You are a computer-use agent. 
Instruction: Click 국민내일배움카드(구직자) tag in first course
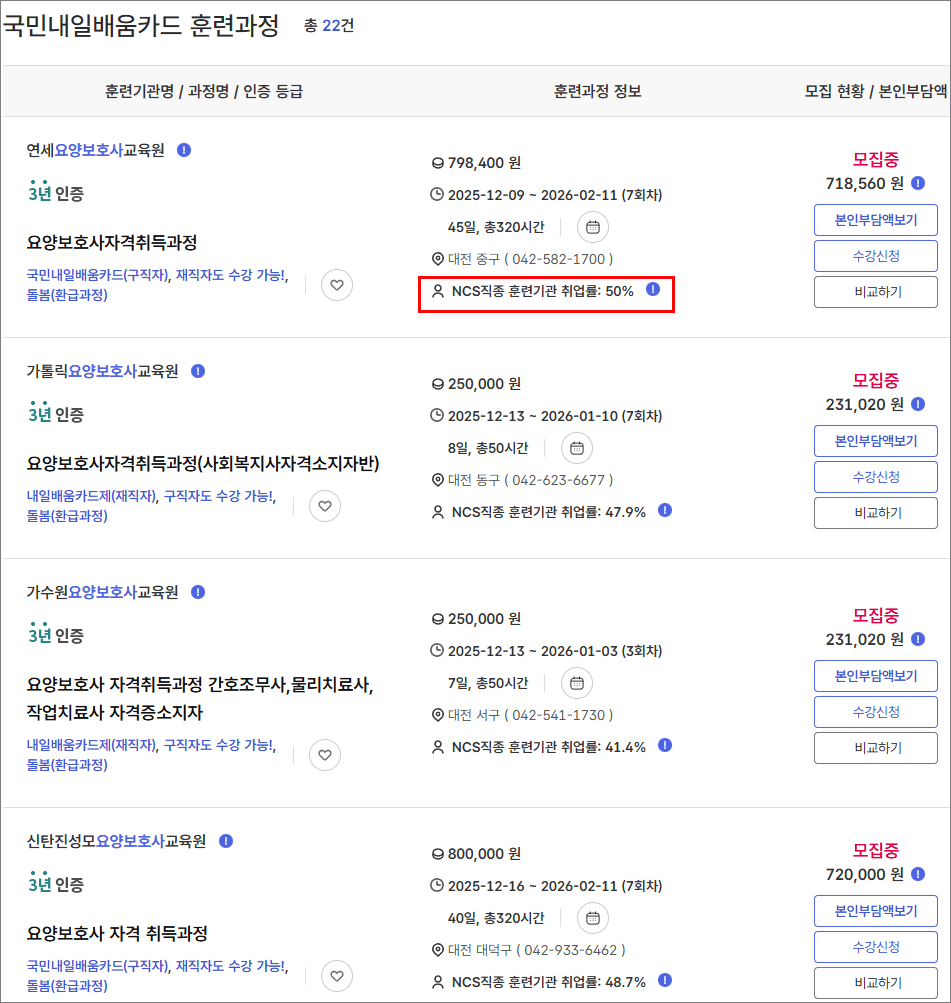pyautogui.click(x=97, y=275)
